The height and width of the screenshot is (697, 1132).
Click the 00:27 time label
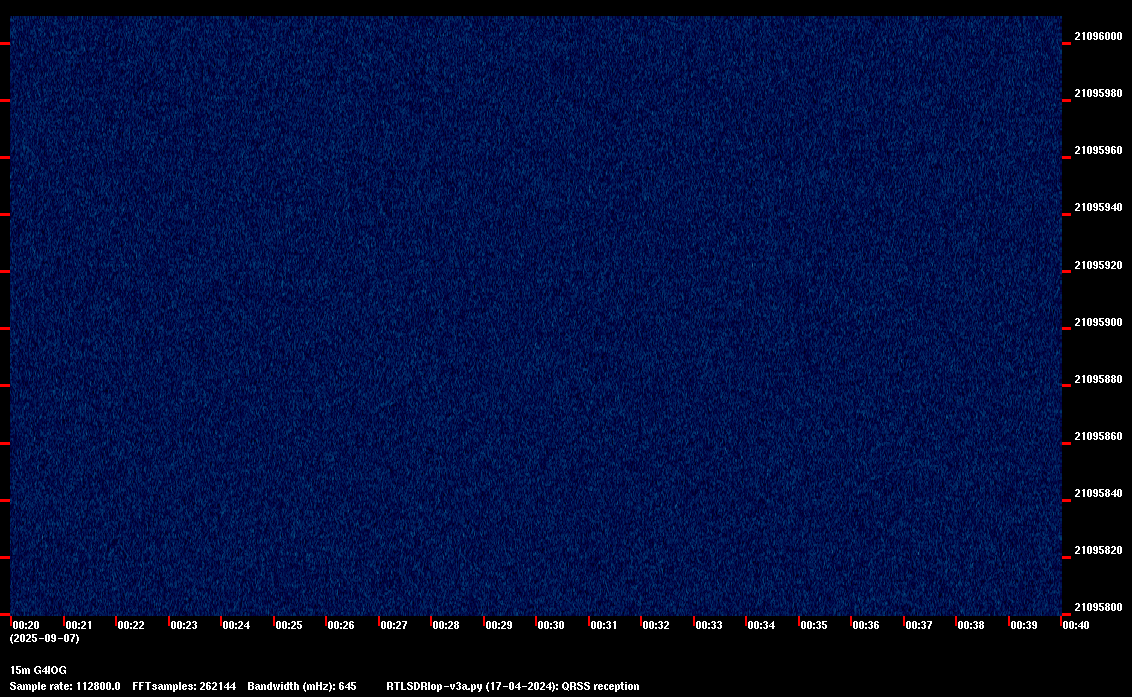(x=393, y=625)
